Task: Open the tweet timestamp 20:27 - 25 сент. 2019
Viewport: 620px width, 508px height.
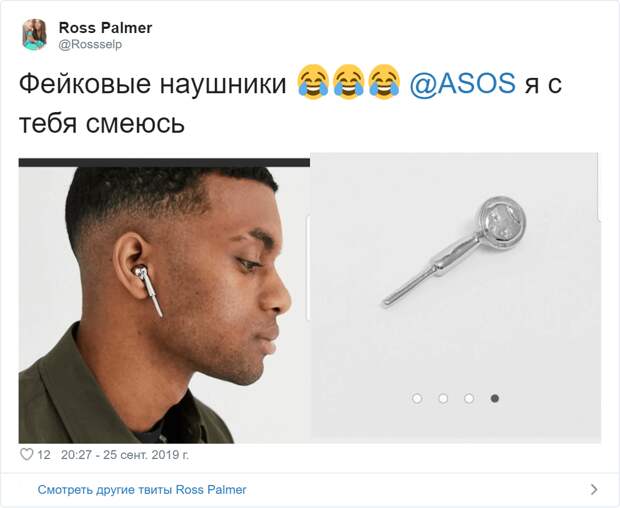Action: [x=125, y=455]
